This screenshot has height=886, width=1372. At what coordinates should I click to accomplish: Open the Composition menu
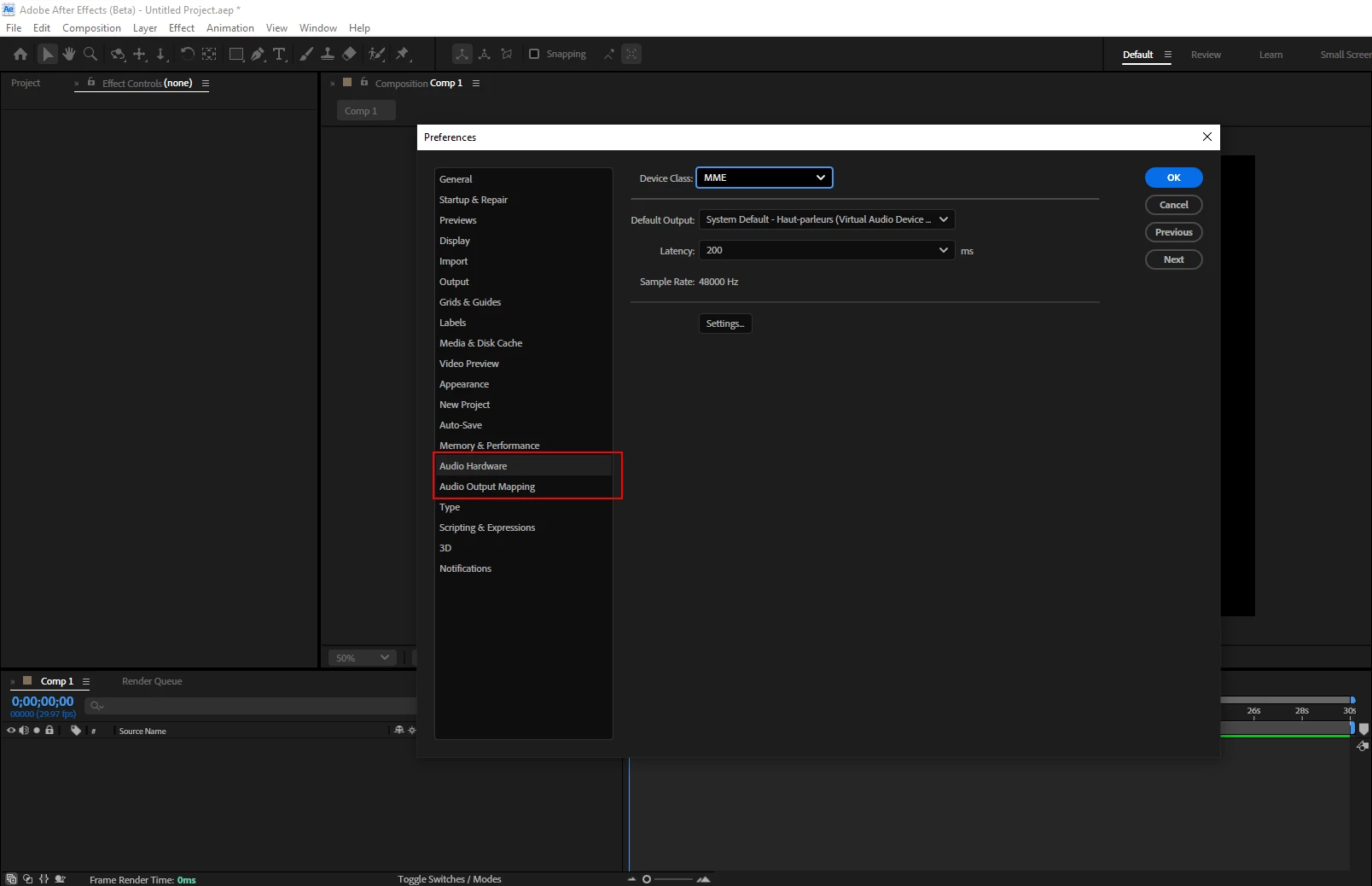(x=91, y=28)
